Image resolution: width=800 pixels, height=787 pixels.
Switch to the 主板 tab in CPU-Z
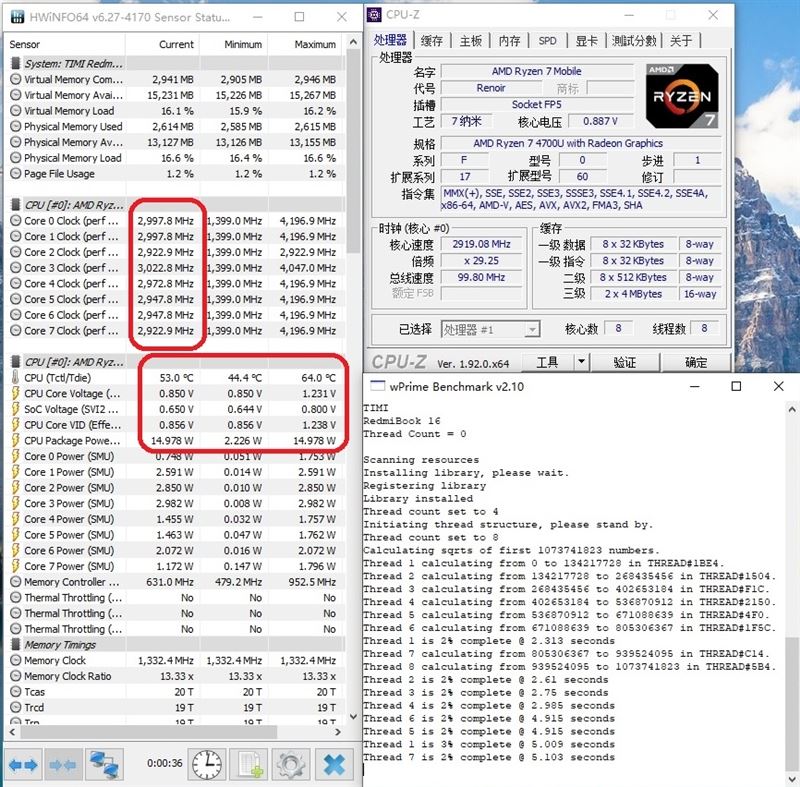click(470, 41)
